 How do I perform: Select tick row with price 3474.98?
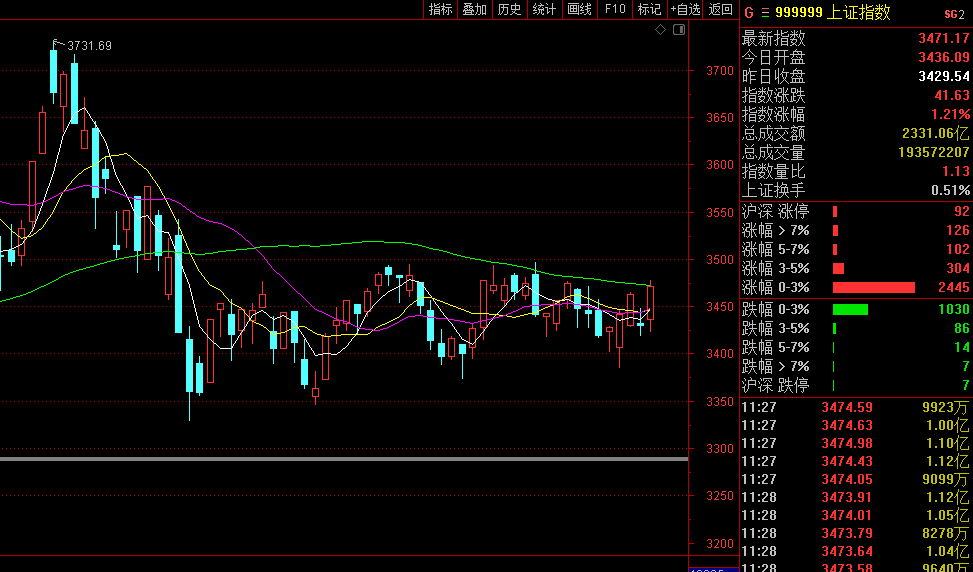click(855, 444)
